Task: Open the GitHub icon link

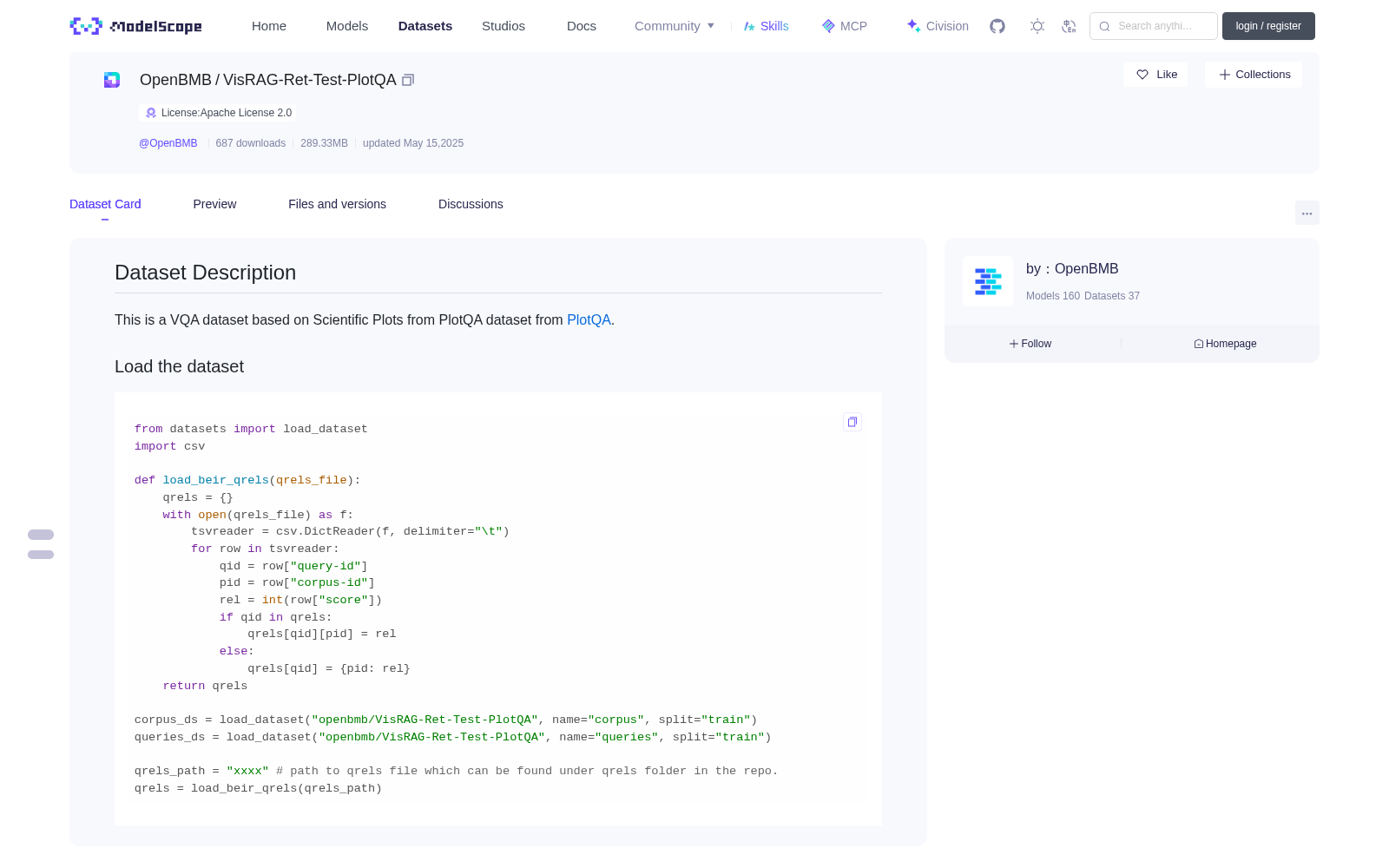Action: pos(997,26)
